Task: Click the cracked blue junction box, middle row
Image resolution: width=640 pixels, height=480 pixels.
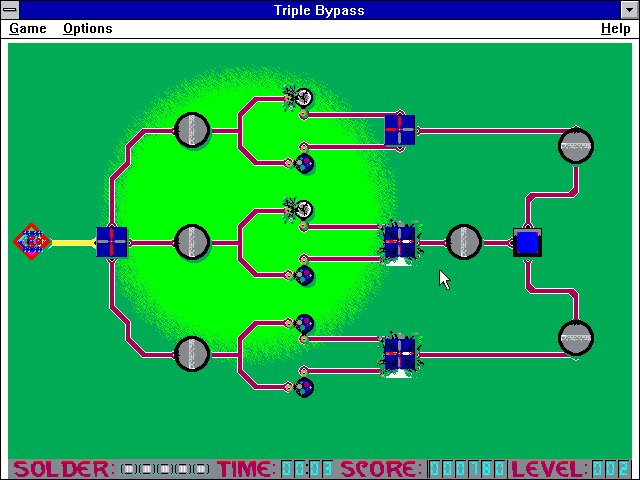Action: pos(400,242)
